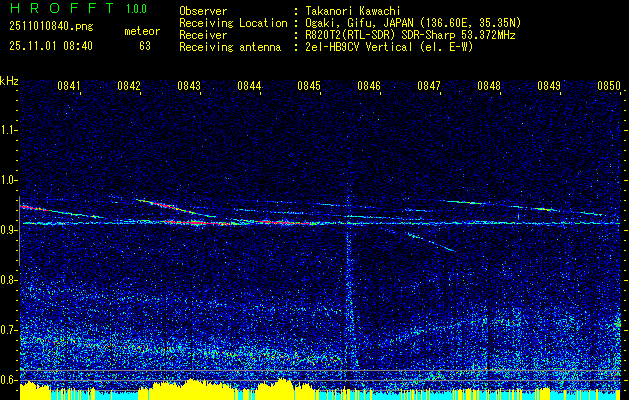Image resolution: width=629 pixels, height=400 pixels.
Task: Click the 1.1 kHz axis label
Action: click(x=8, y=130)
